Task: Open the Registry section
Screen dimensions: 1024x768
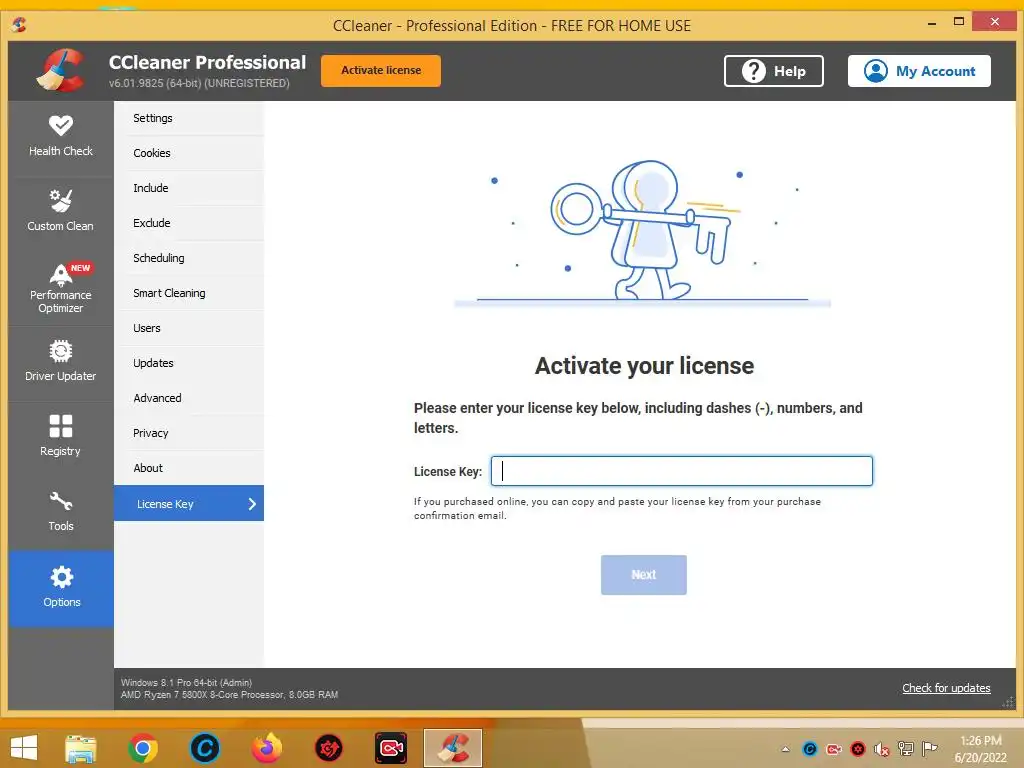Action: 61,436
